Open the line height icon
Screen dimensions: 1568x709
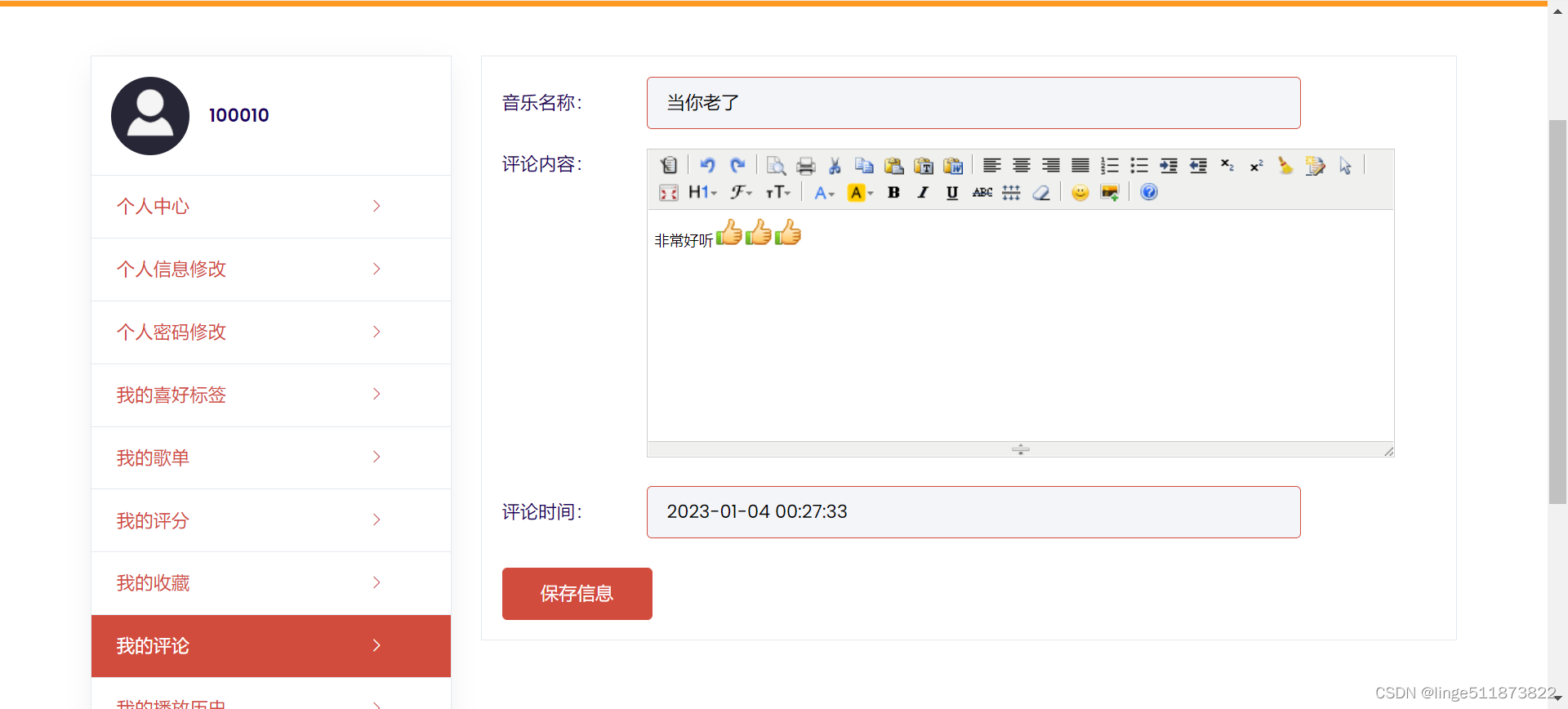click(x=1012, y=193)
